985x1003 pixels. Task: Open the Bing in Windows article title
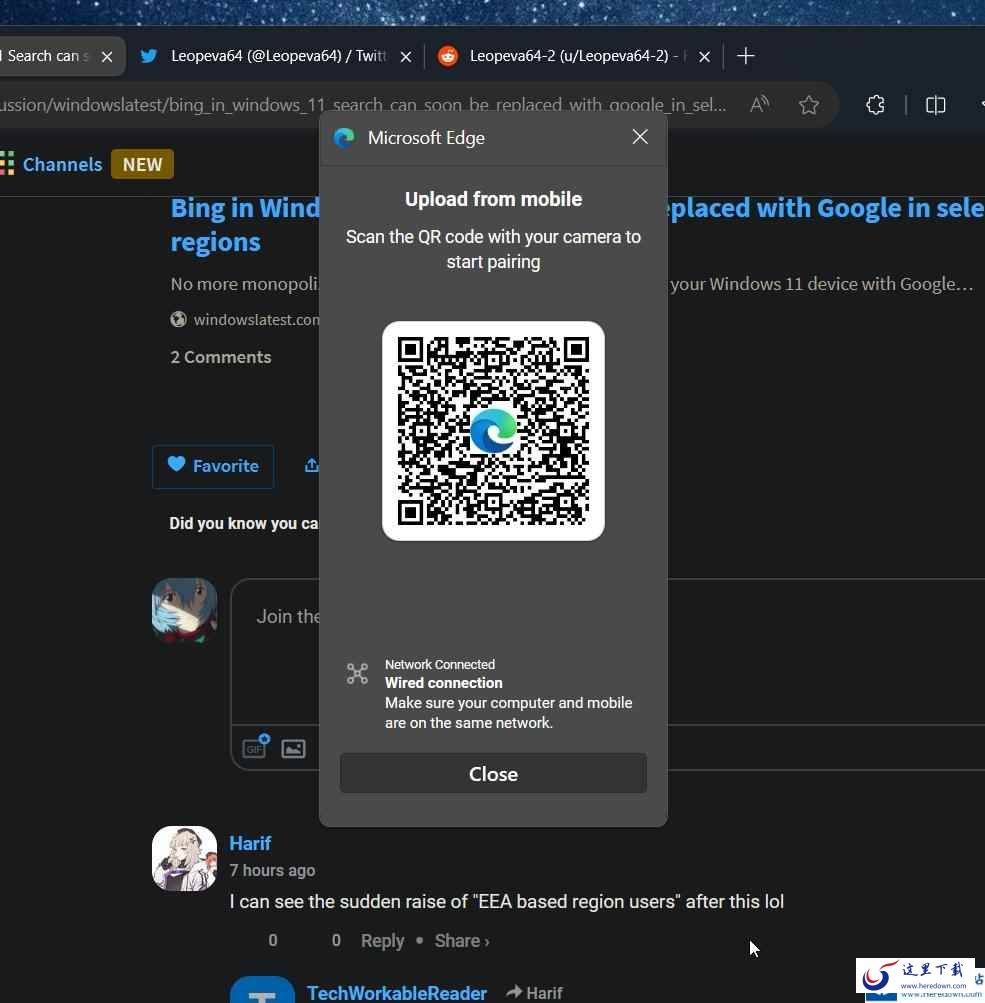click(245, 225)
